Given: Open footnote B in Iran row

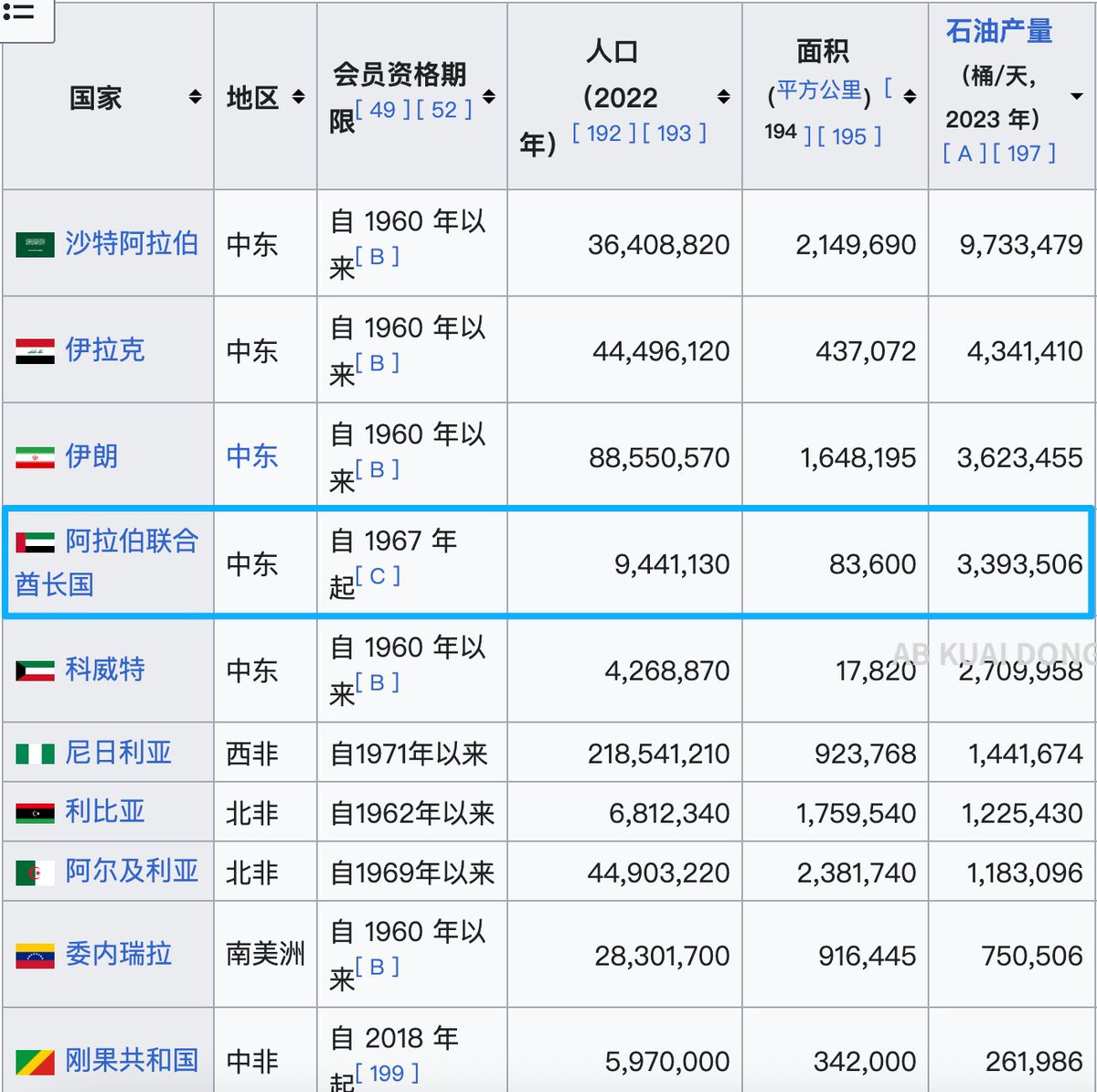Looking at the screenshot, I should [x=378, y=469].
